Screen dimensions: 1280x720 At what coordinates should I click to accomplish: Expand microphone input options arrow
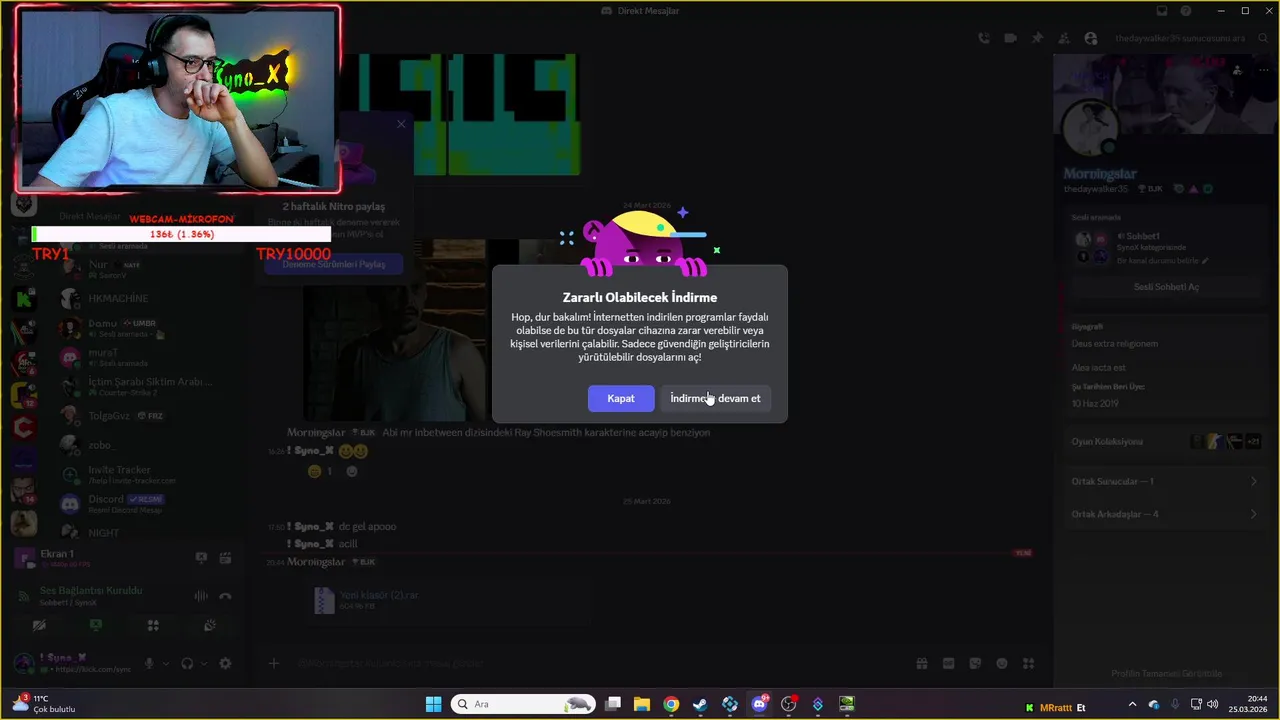(x=166, y=663)
